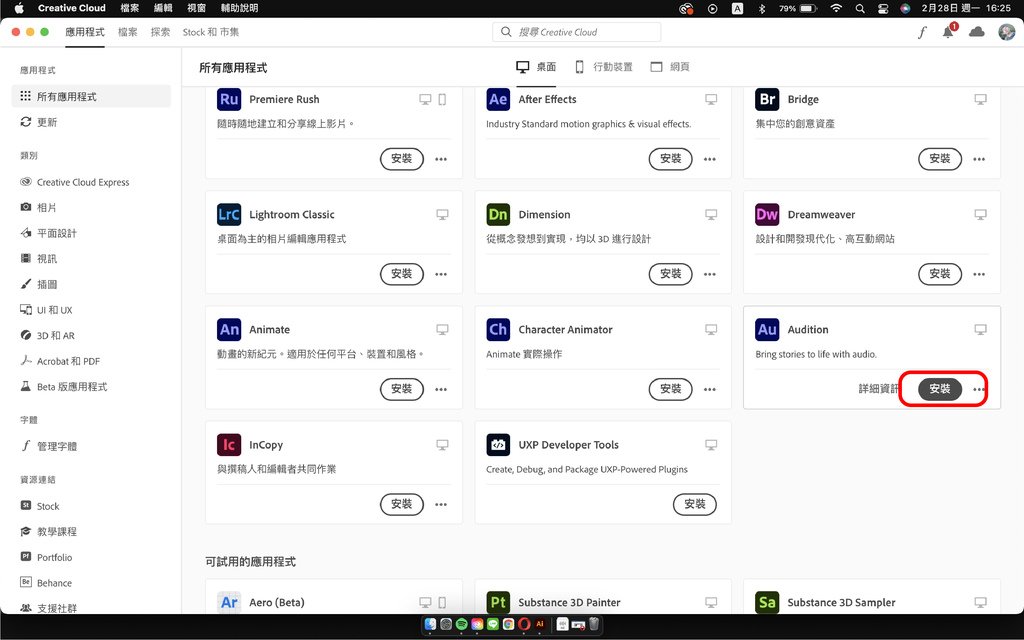Click the Dreamweaver app icon
1024x640 pixels.
pos(767,214)
